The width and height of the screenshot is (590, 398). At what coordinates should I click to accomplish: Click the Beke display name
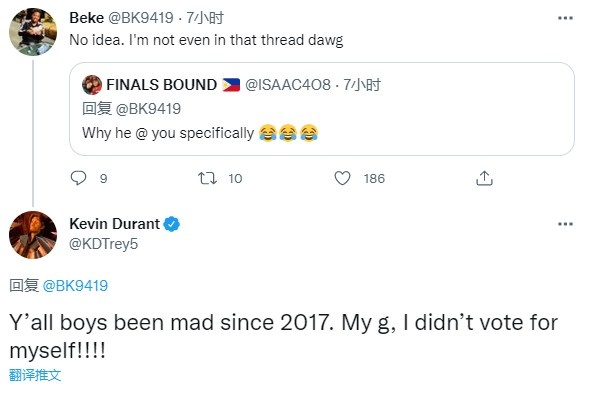pos(87,18)
